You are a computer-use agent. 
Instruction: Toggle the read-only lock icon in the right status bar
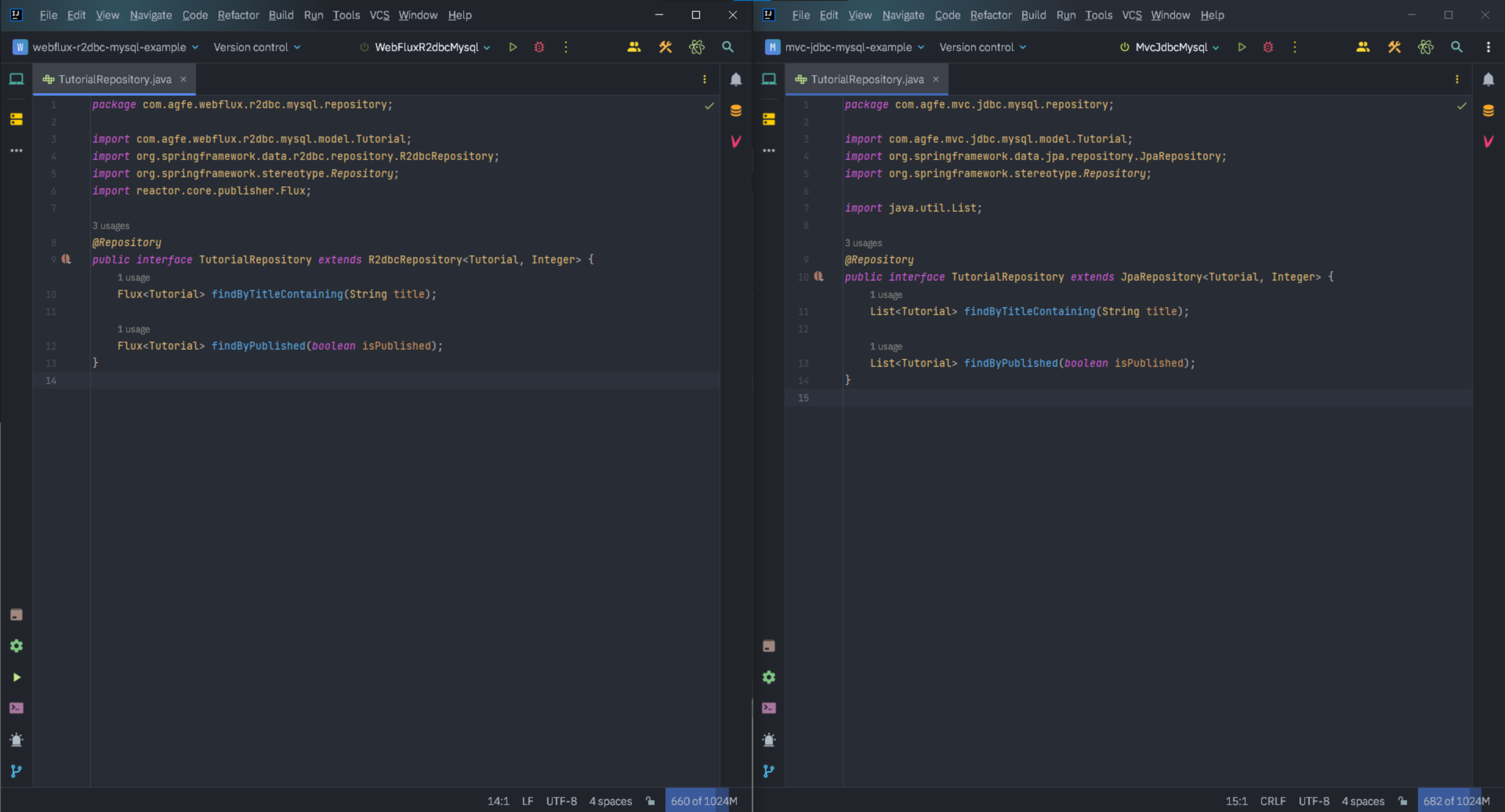(1403, 801)
